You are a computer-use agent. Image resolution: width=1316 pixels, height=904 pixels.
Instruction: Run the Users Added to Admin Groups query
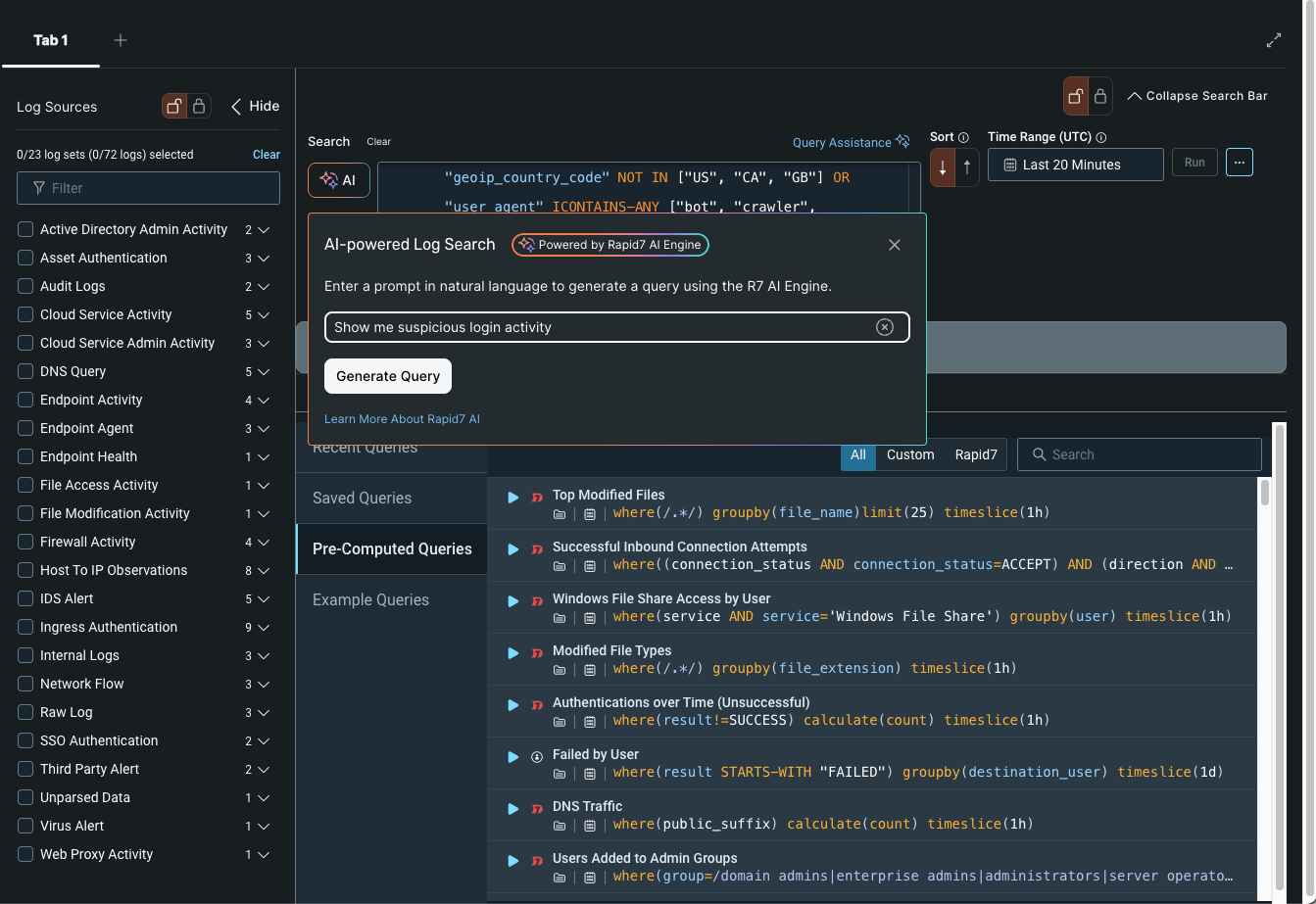(512, 861)
